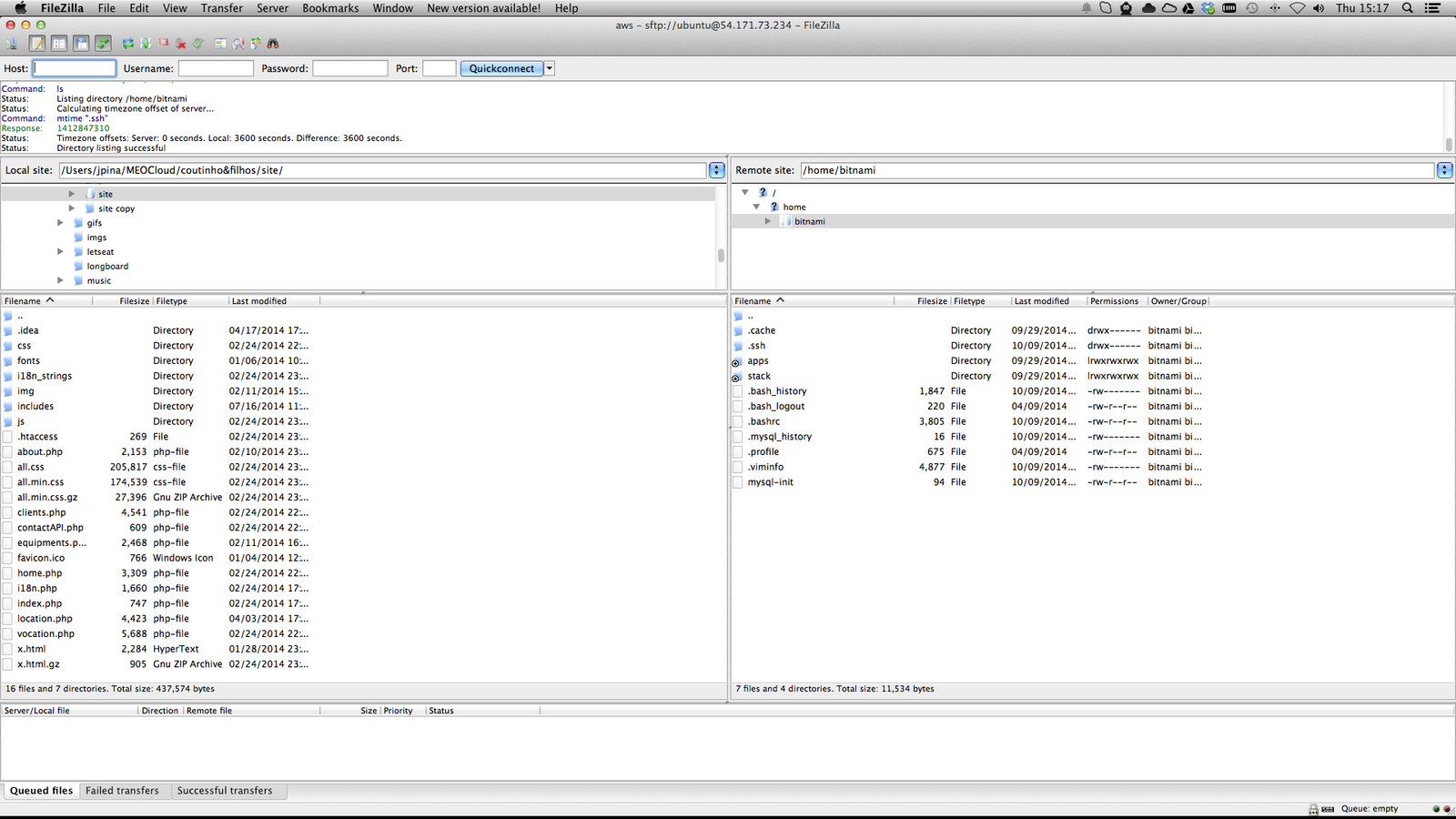
Task: Open the Wi-Fi status menu
Action: (x=1297, y=8)
